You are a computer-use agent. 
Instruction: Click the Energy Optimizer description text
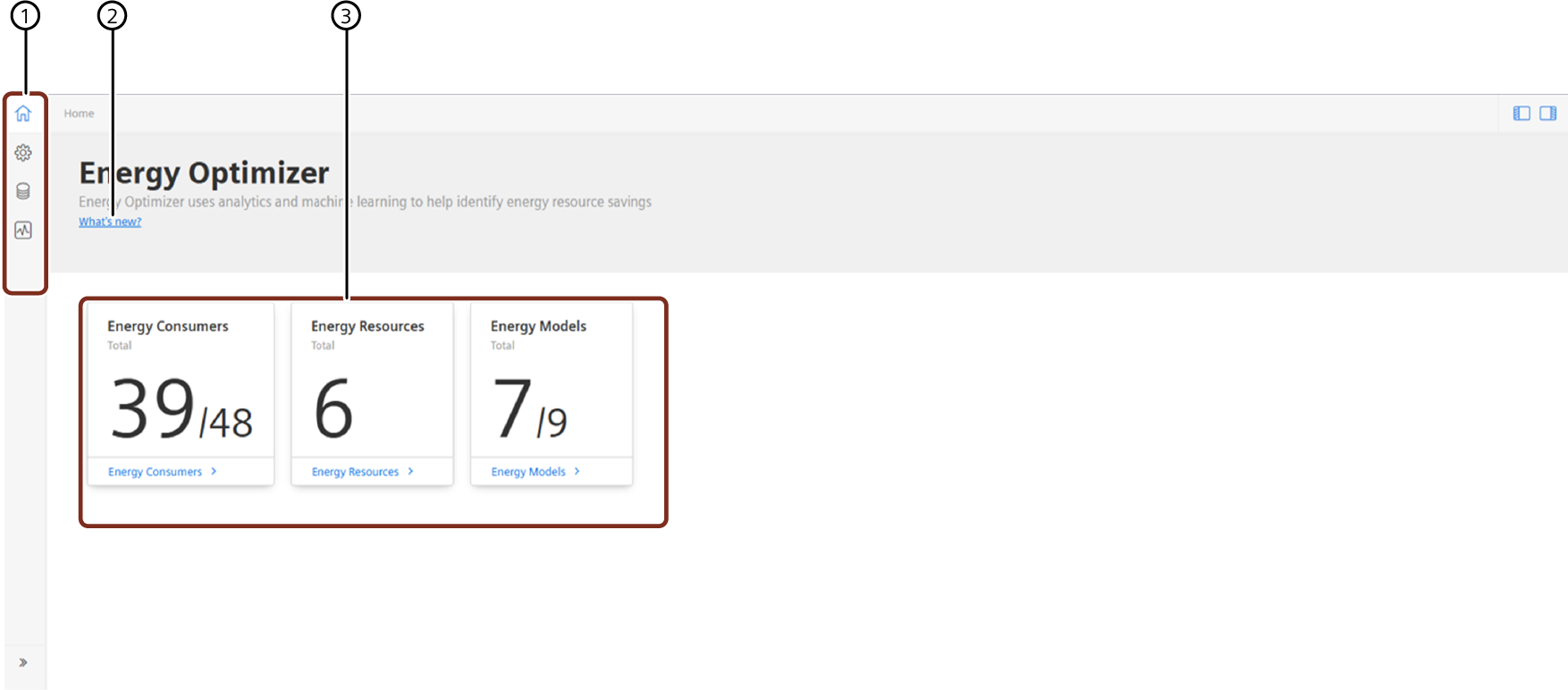[365, 202]
